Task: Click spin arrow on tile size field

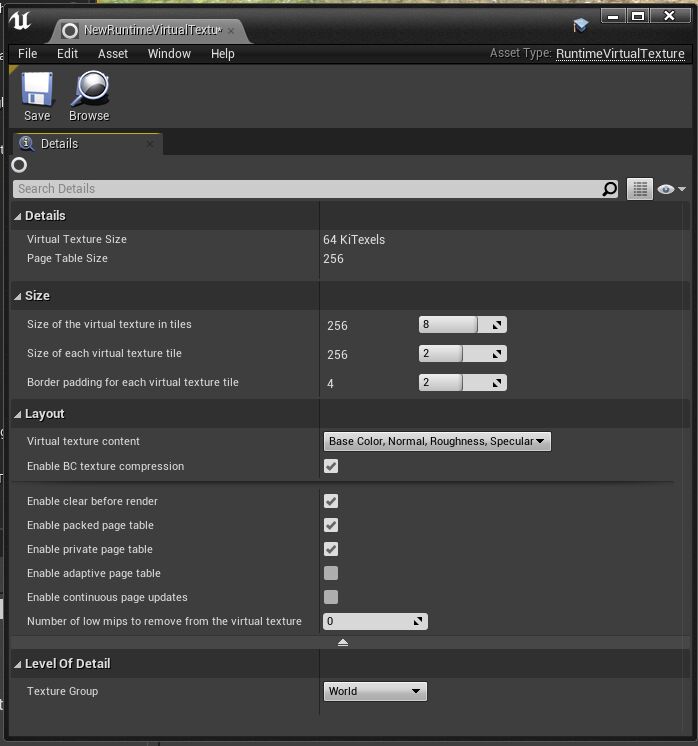Action: click(x=497, y=354)
